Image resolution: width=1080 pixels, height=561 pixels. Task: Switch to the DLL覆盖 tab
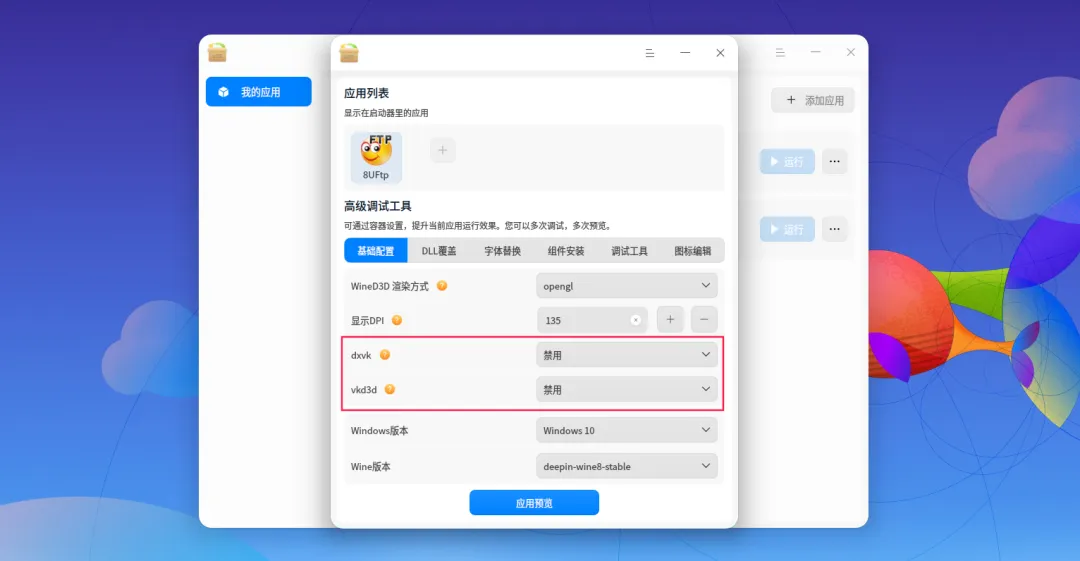(x=439, y=251)
